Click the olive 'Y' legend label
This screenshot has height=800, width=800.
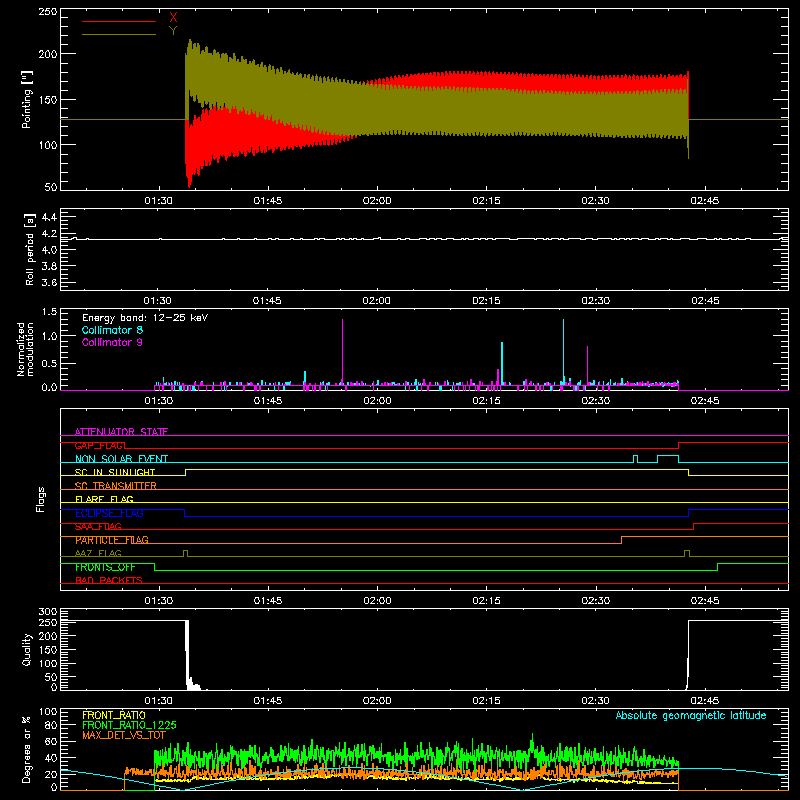173,31
